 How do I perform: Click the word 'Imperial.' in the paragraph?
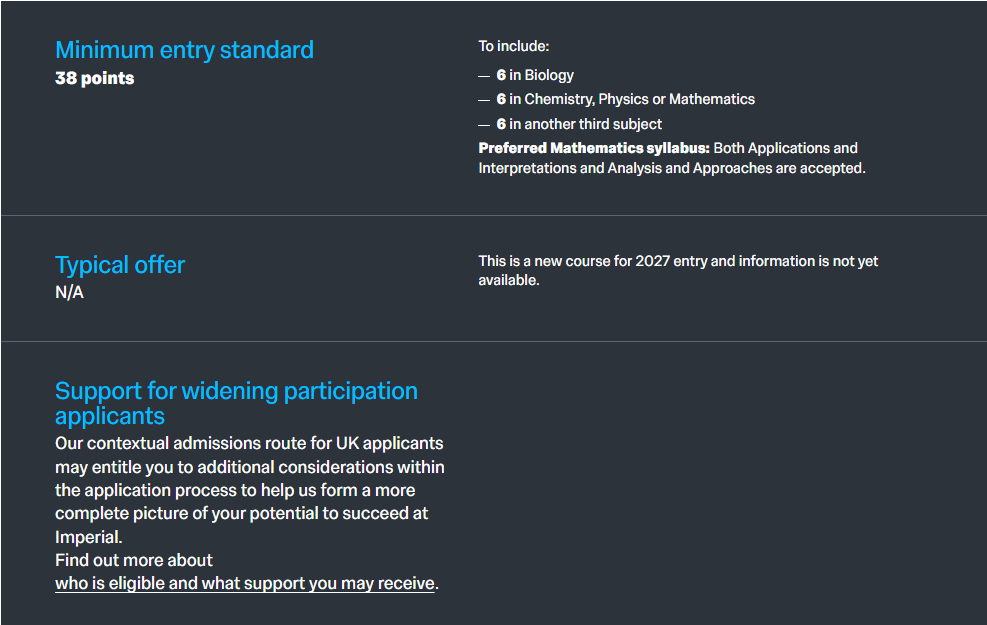(88, 537)
